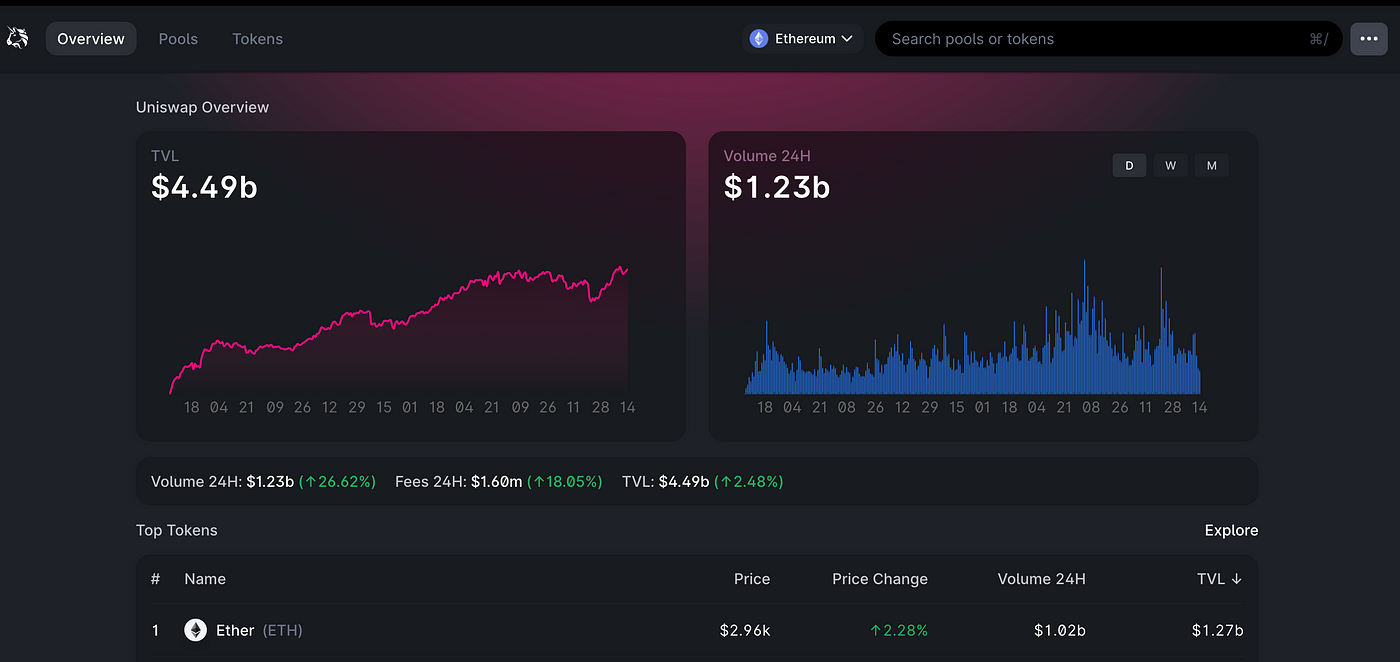The width and height of the screenshot is (1400, 662).
Task: Select the M monthly volume interval
Action: point(1212,166)
